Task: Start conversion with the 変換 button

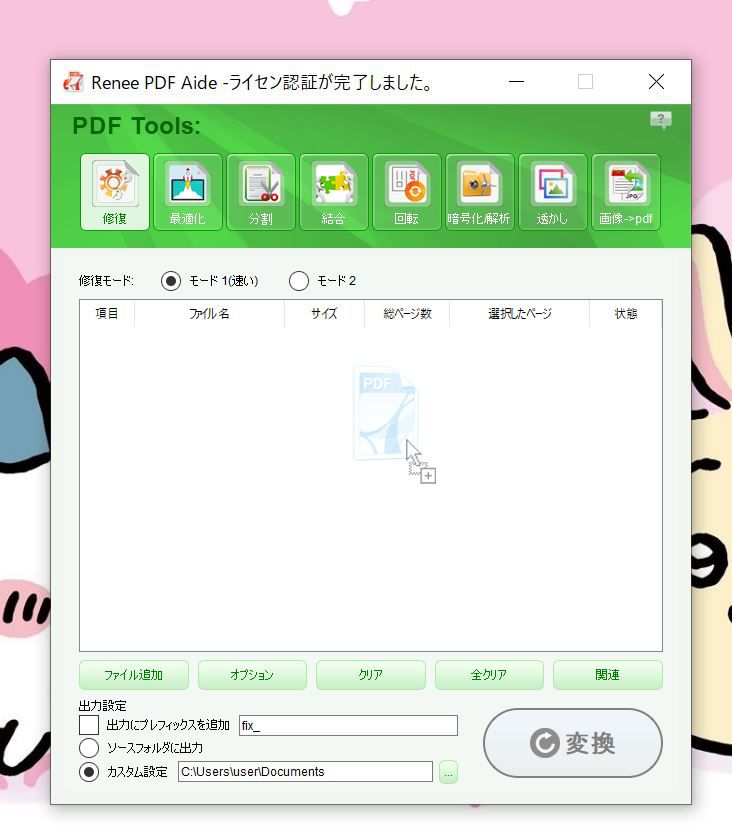Action: (573, 743)
